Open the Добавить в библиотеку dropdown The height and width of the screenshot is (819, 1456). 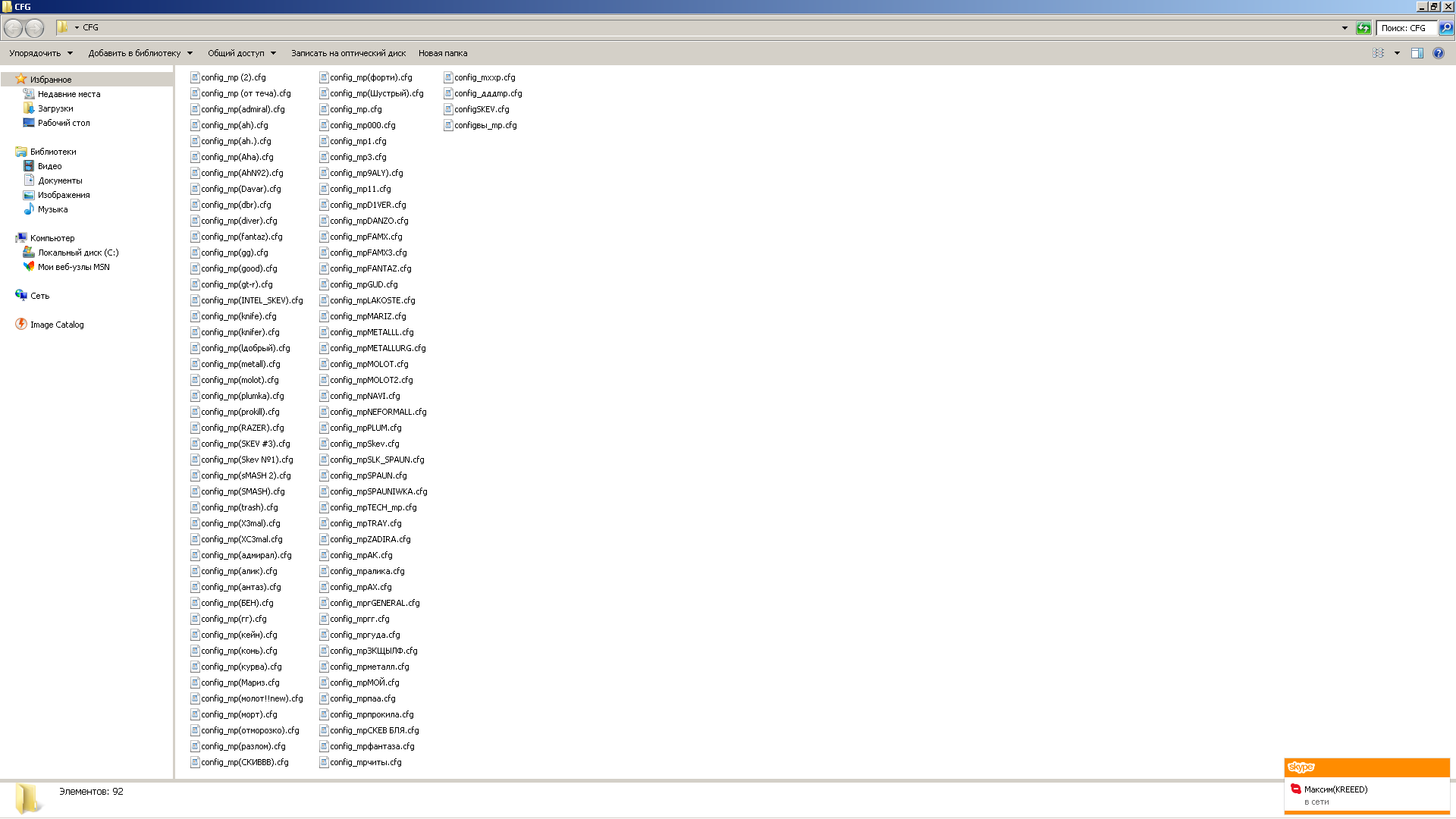click(140, 53)
